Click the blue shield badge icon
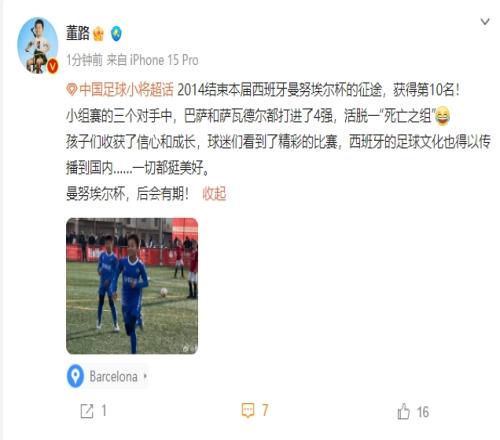Screen dimensions: 500x440 click(116, 34)
